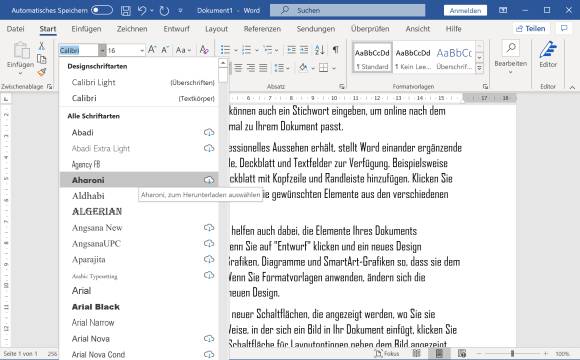This screenshot has width=580, height=360.
Task: Click the zoom slider handle
Action: (513, 354)
